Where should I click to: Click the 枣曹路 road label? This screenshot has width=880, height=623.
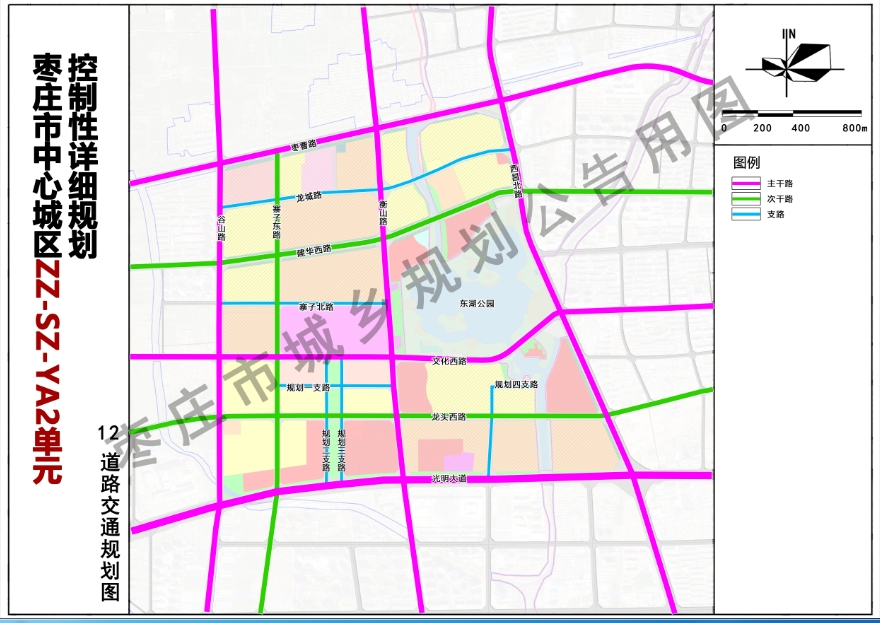303,146
